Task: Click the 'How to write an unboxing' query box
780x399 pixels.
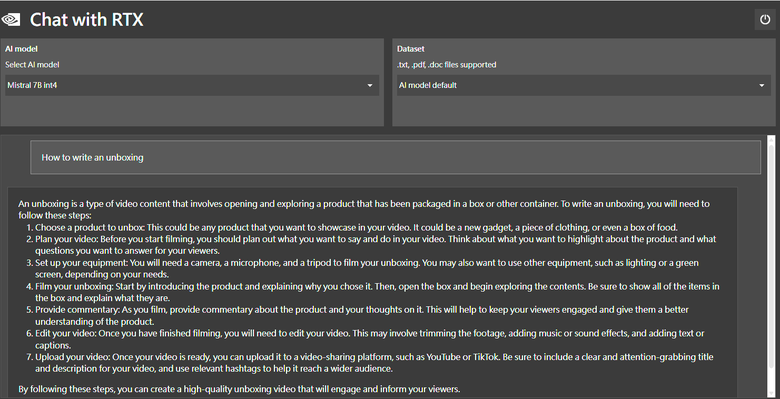Action: coord(395,157)
